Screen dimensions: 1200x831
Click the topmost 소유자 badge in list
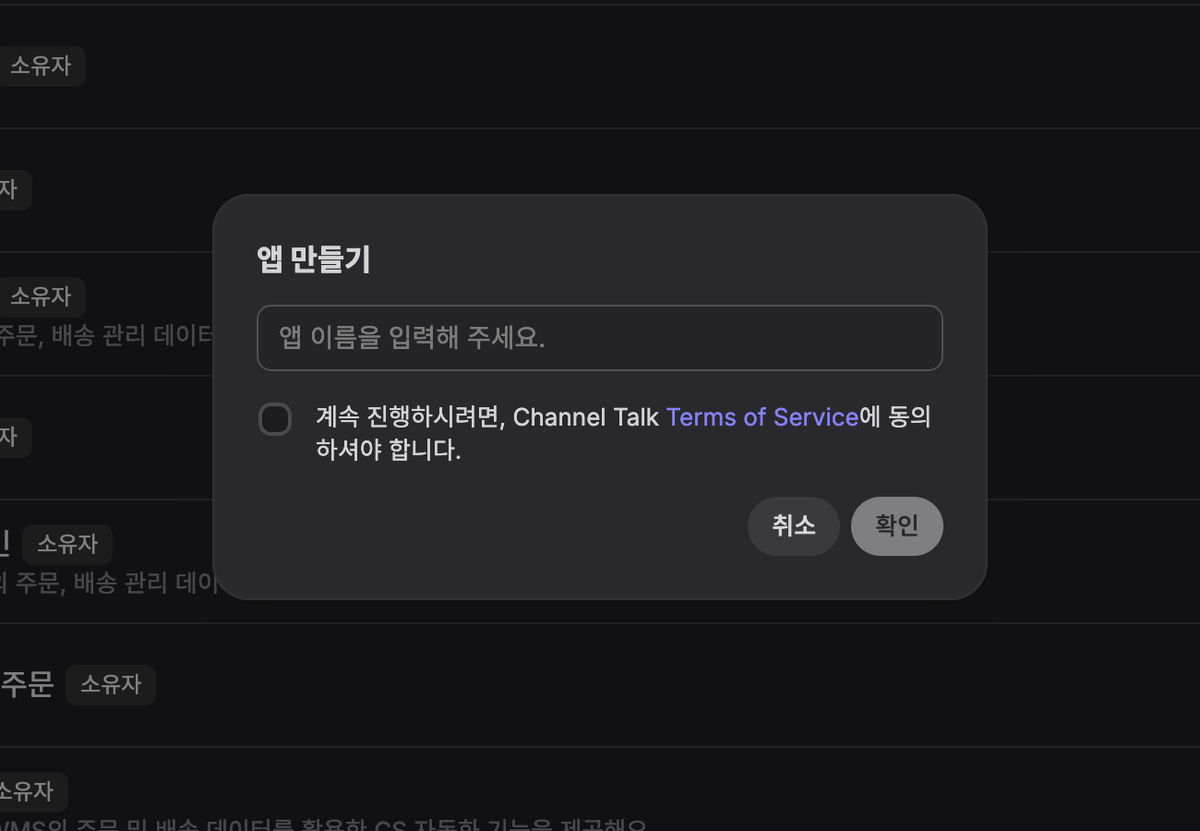coord(40,67)
